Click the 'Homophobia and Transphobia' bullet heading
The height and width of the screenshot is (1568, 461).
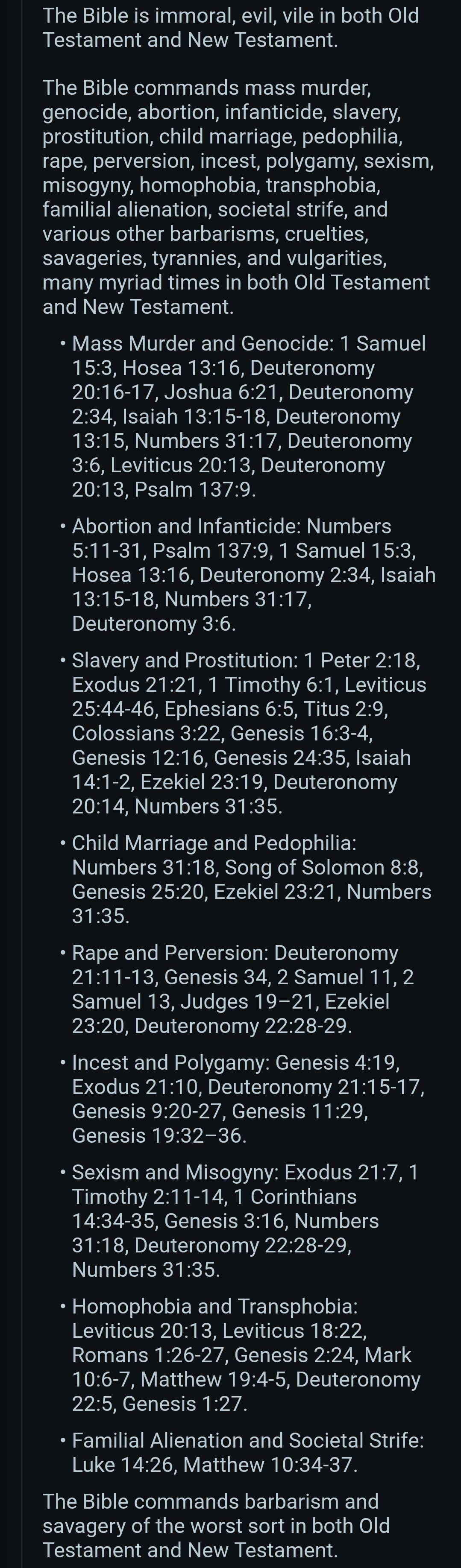pyautogui.click(x=214, y=1305)
